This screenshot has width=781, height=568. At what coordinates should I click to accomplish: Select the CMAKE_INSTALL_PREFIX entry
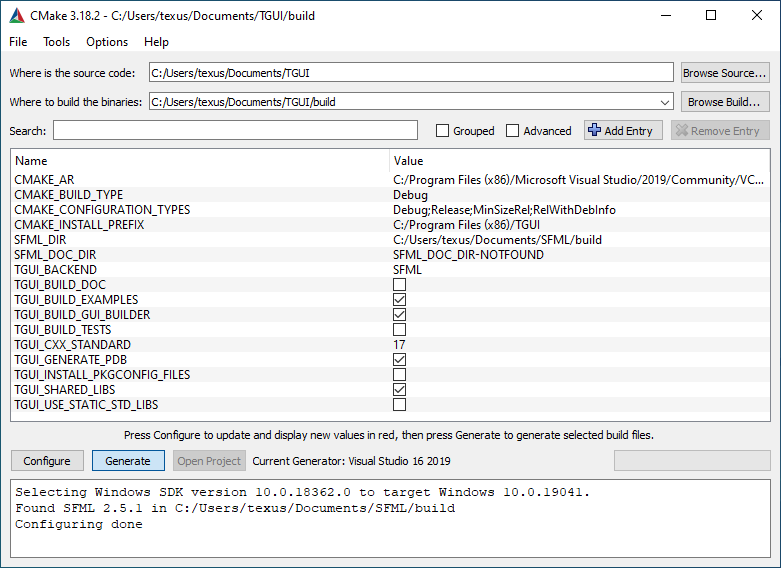point(79,225)
